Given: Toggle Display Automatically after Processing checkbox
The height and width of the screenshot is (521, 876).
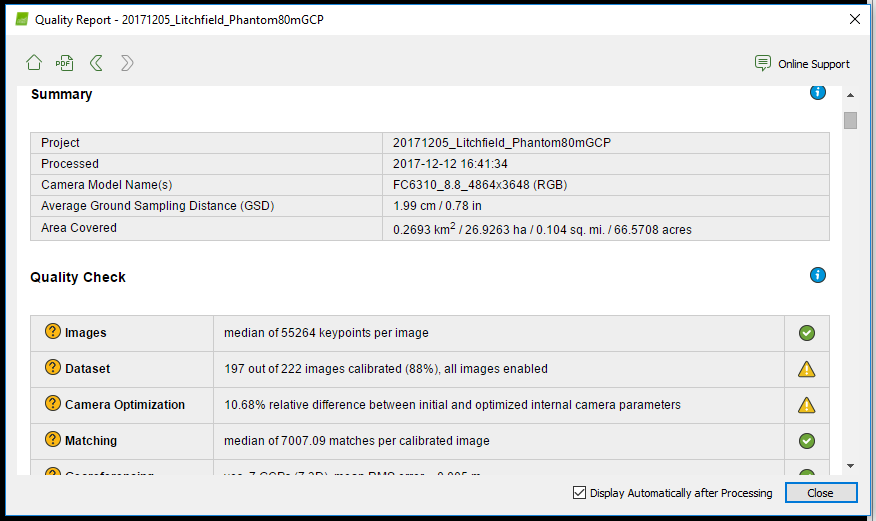Looking at the screenshot, I should click(579, 493).
